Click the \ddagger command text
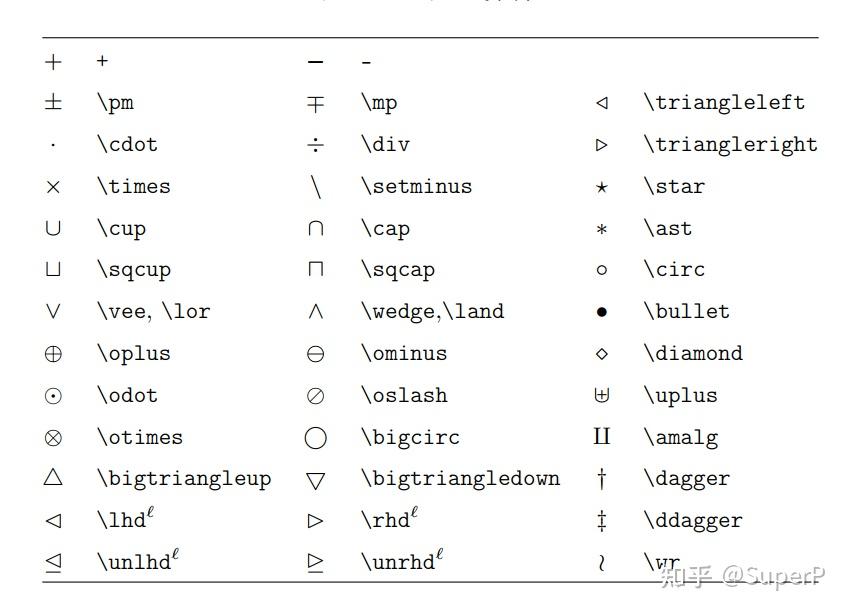The height and width of the screenshot is (614, 847). (693, 521)
